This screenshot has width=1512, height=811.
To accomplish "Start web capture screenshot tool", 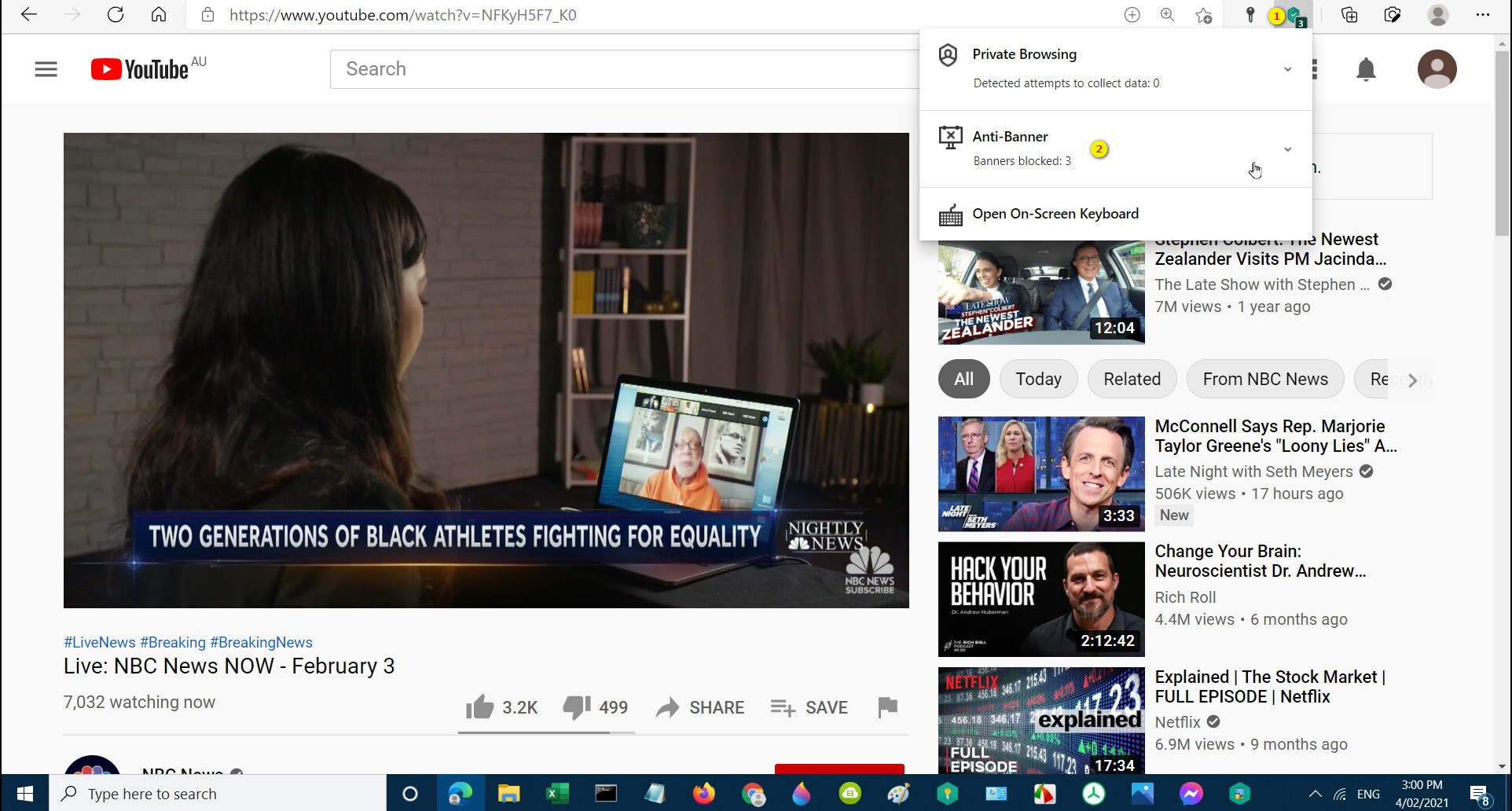I will click(x=1393, y=15).
